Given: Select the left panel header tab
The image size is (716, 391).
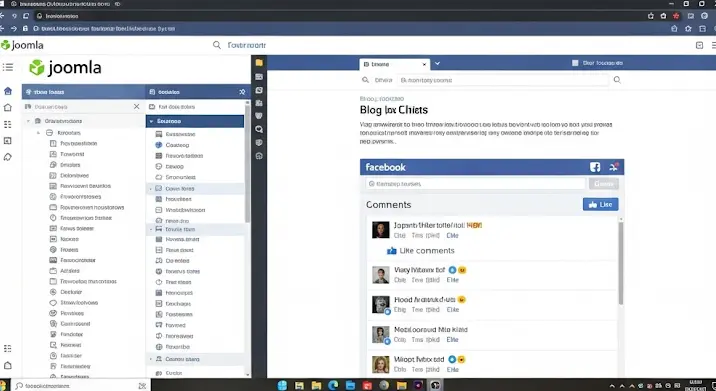Looking at the screenshot, I should point(83,92).
